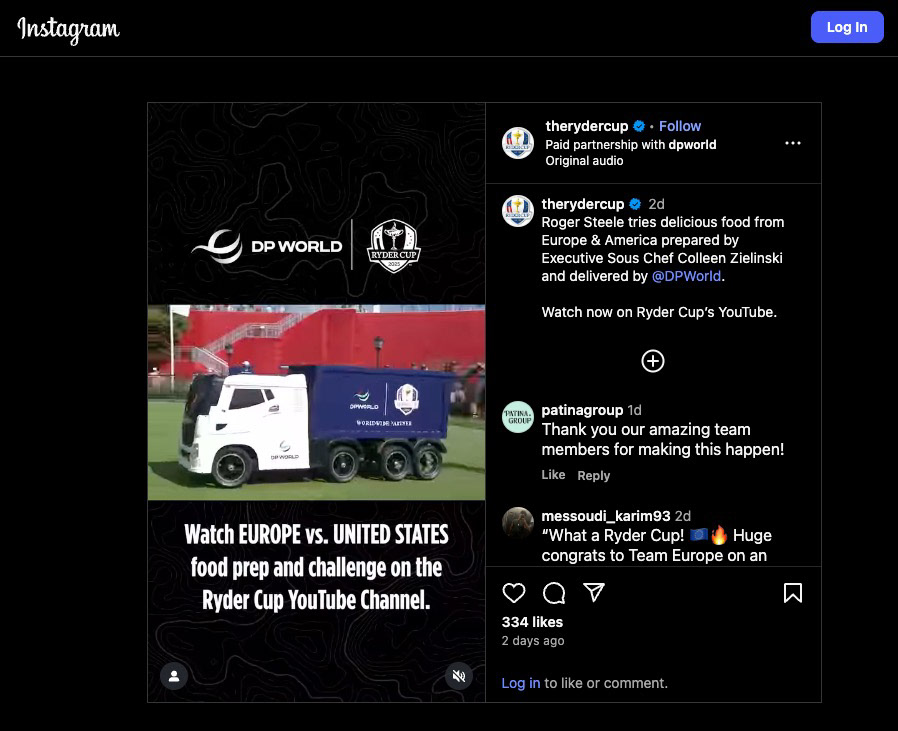Click the comment speech bubble icon
The image size is (898, 731).
554,593
